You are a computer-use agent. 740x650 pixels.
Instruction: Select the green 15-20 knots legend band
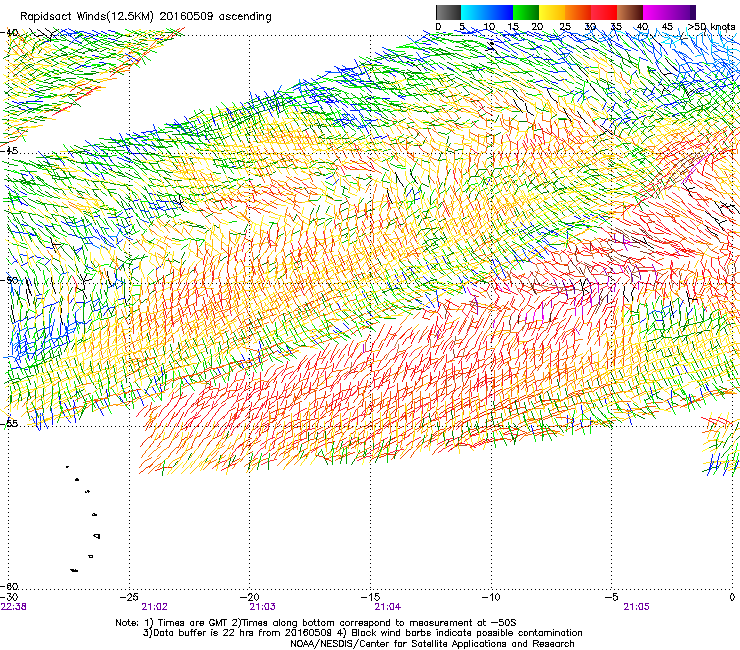tap(526, 12)
